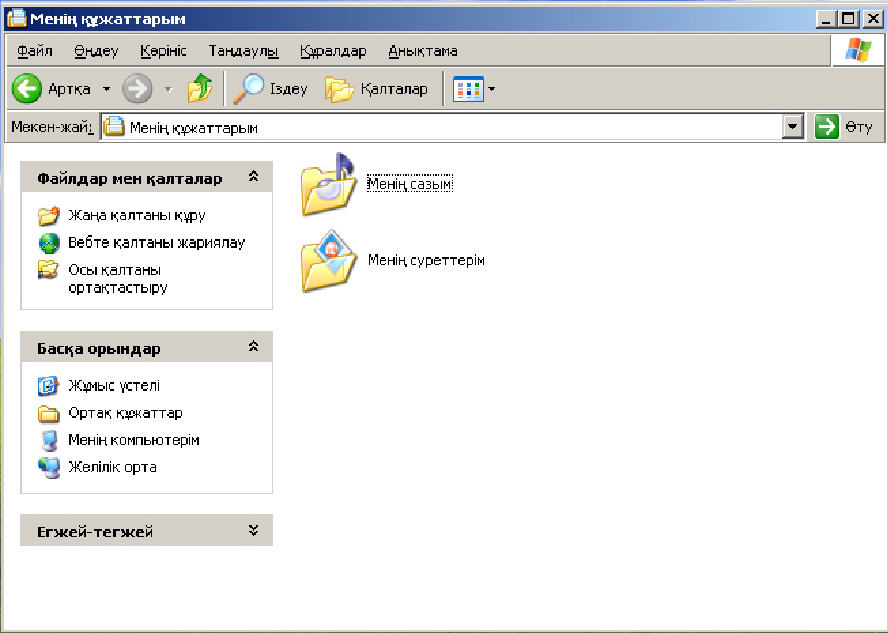The image size is (888, 633).
Task: Open the Желілік орта link
Action: (x=112, y=467)
